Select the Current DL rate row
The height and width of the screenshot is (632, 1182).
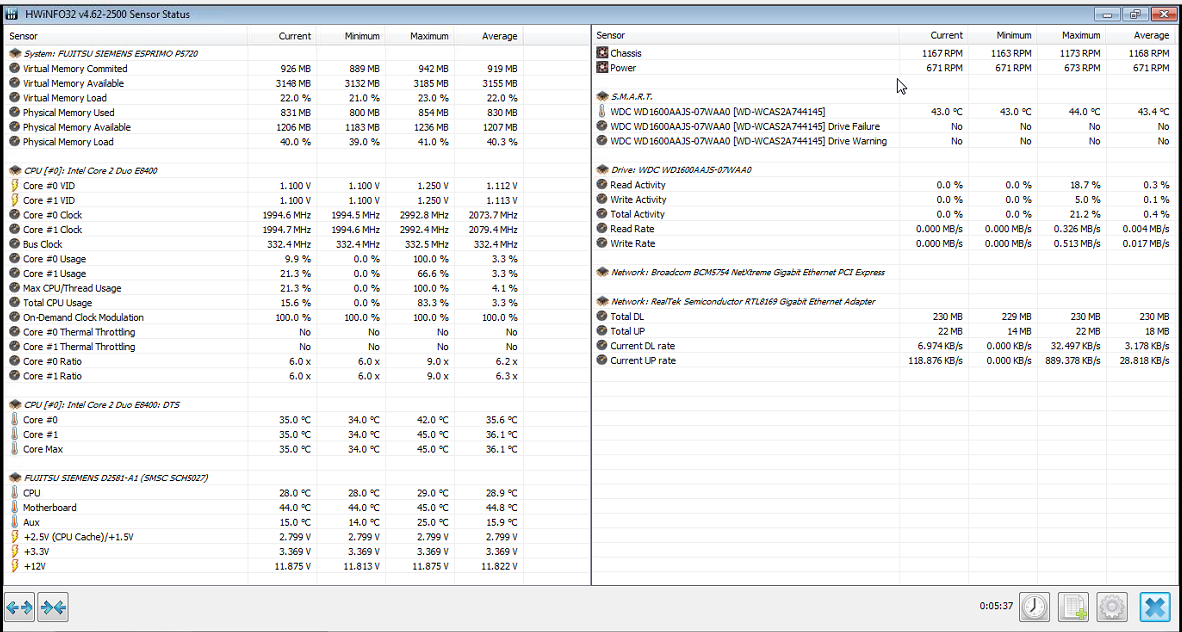(883, 346)
